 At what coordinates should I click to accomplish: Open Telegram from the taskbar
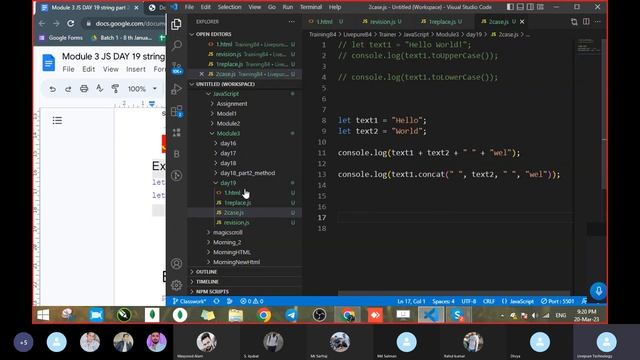(291, 315)
